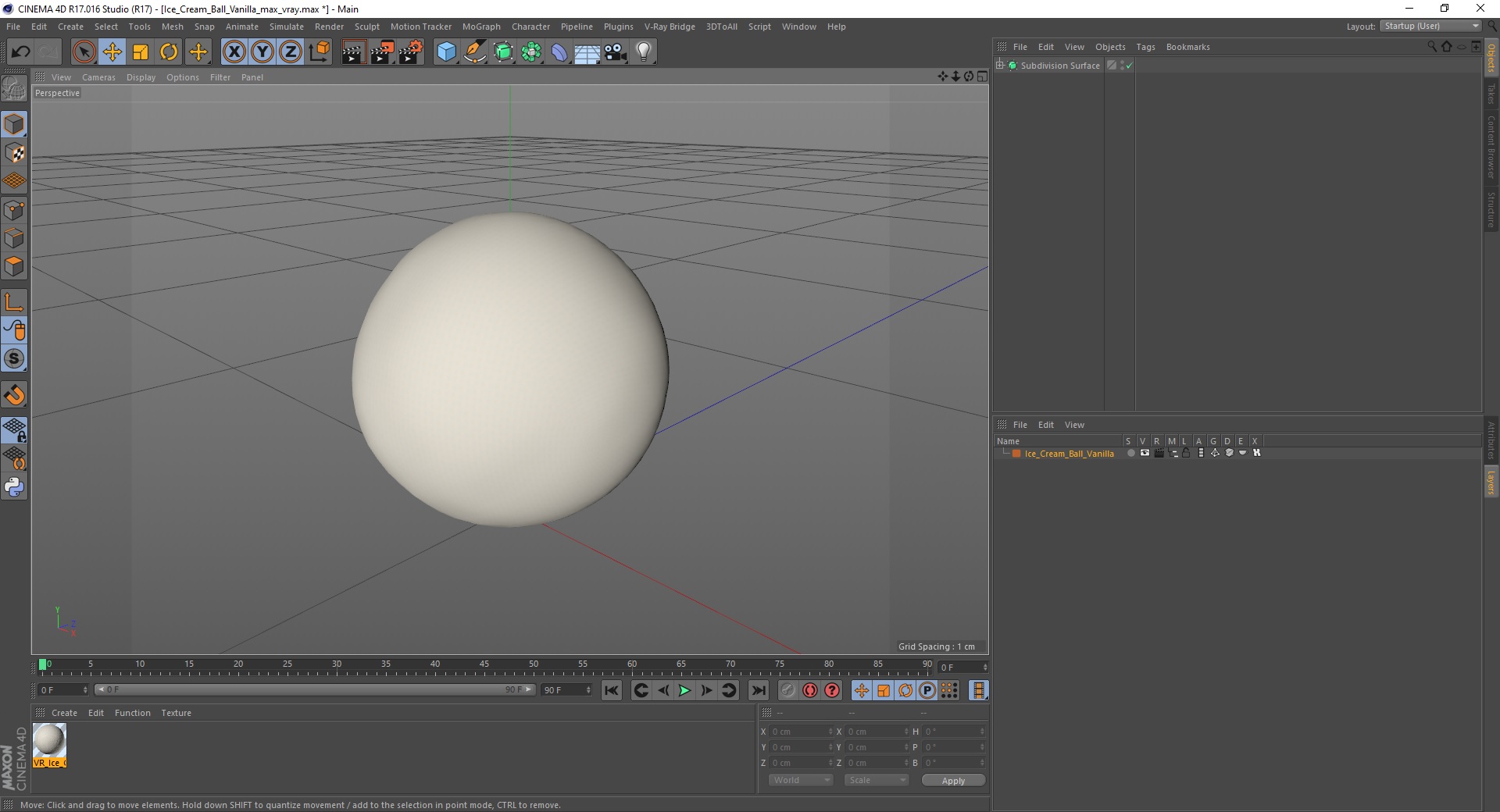Click the Apply button

pyautogui.click(x=953, y=781)
